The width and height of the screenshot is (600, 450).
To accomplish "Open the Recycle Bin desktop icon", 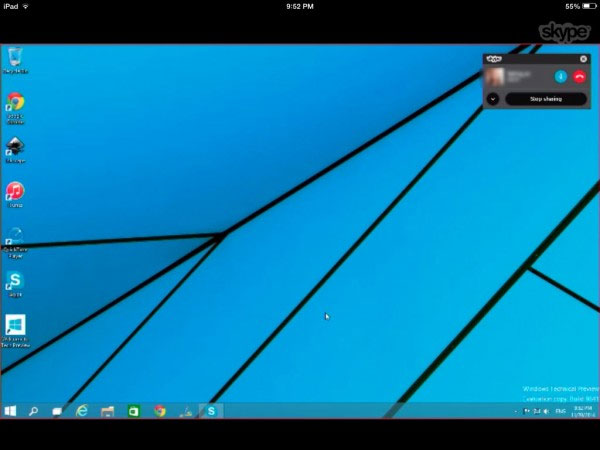I will point(15,60).
